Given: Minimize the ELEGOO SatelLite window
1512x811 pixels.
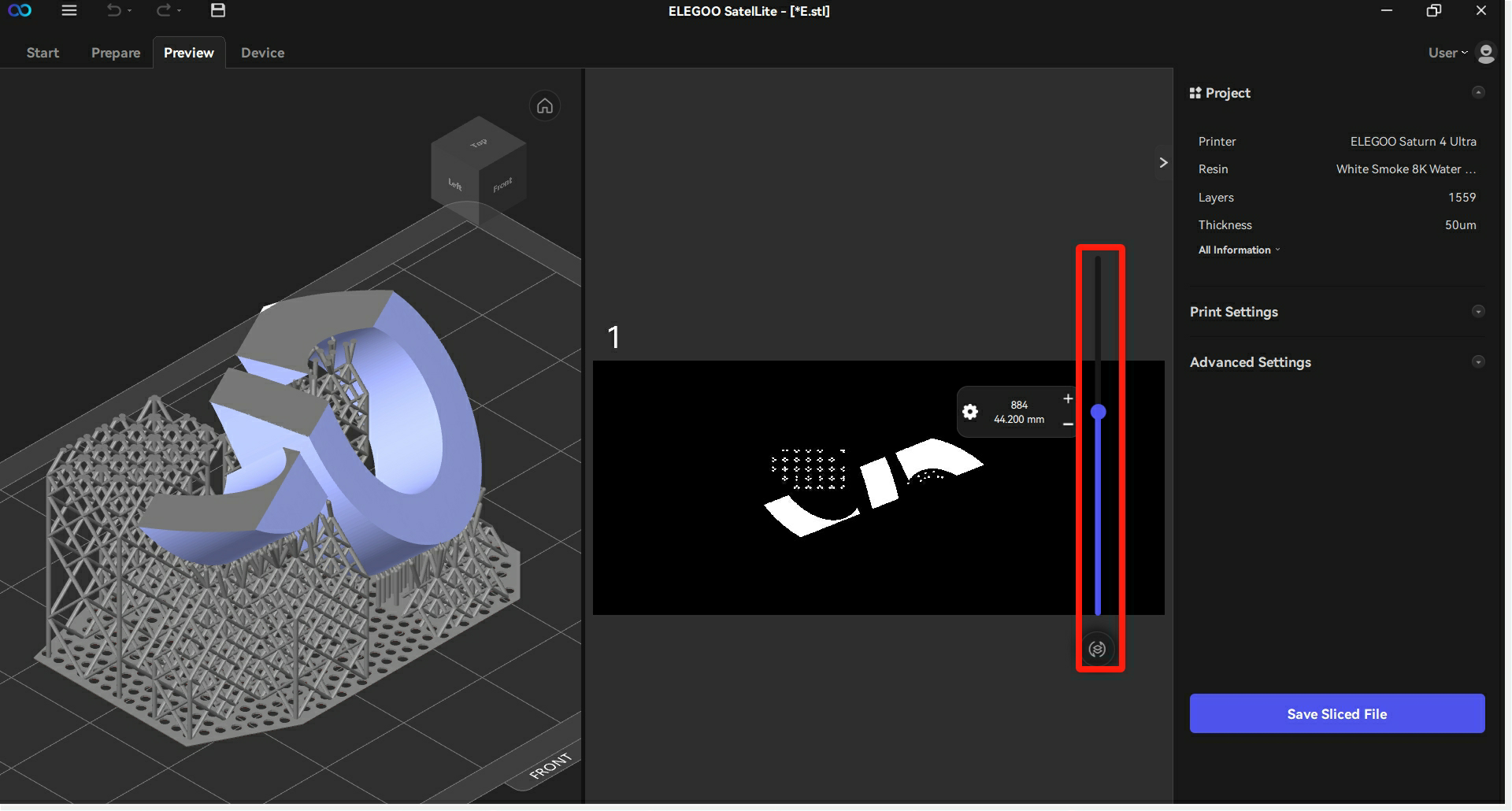Looking at the screenshot, I should pos(1387,10).
